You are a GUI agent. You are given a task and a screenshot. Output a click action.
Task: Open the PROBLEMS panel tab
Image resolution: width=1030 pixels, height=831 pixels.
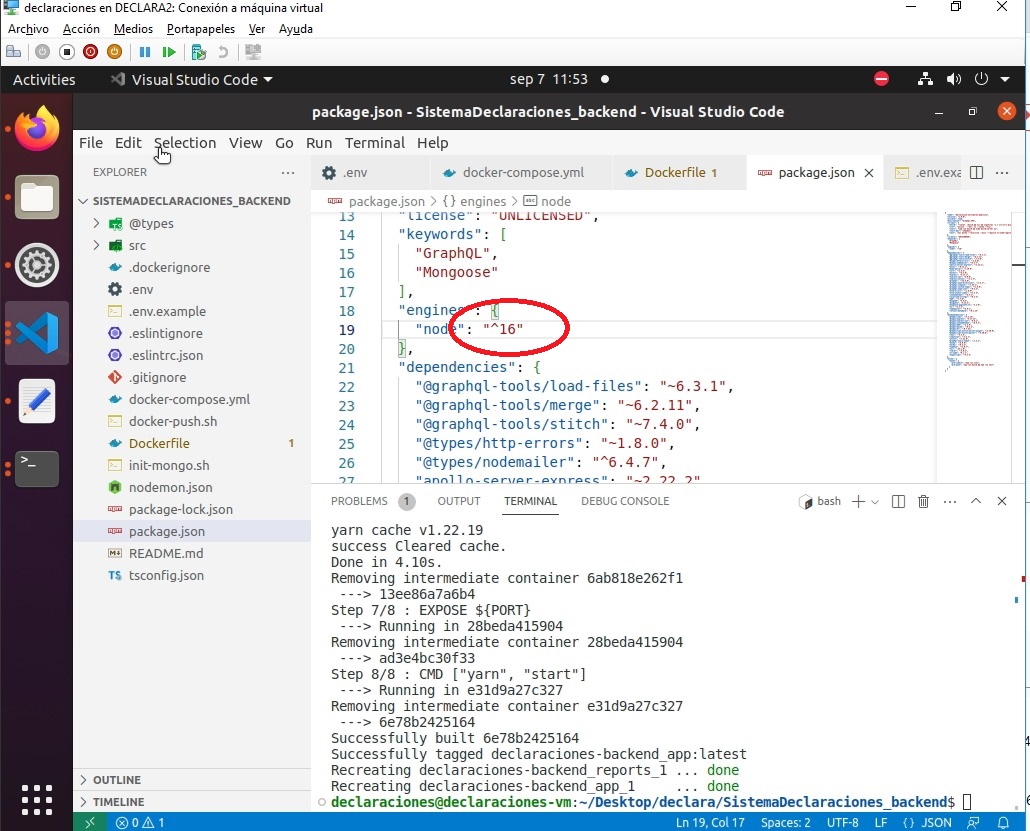pos(359,501)
